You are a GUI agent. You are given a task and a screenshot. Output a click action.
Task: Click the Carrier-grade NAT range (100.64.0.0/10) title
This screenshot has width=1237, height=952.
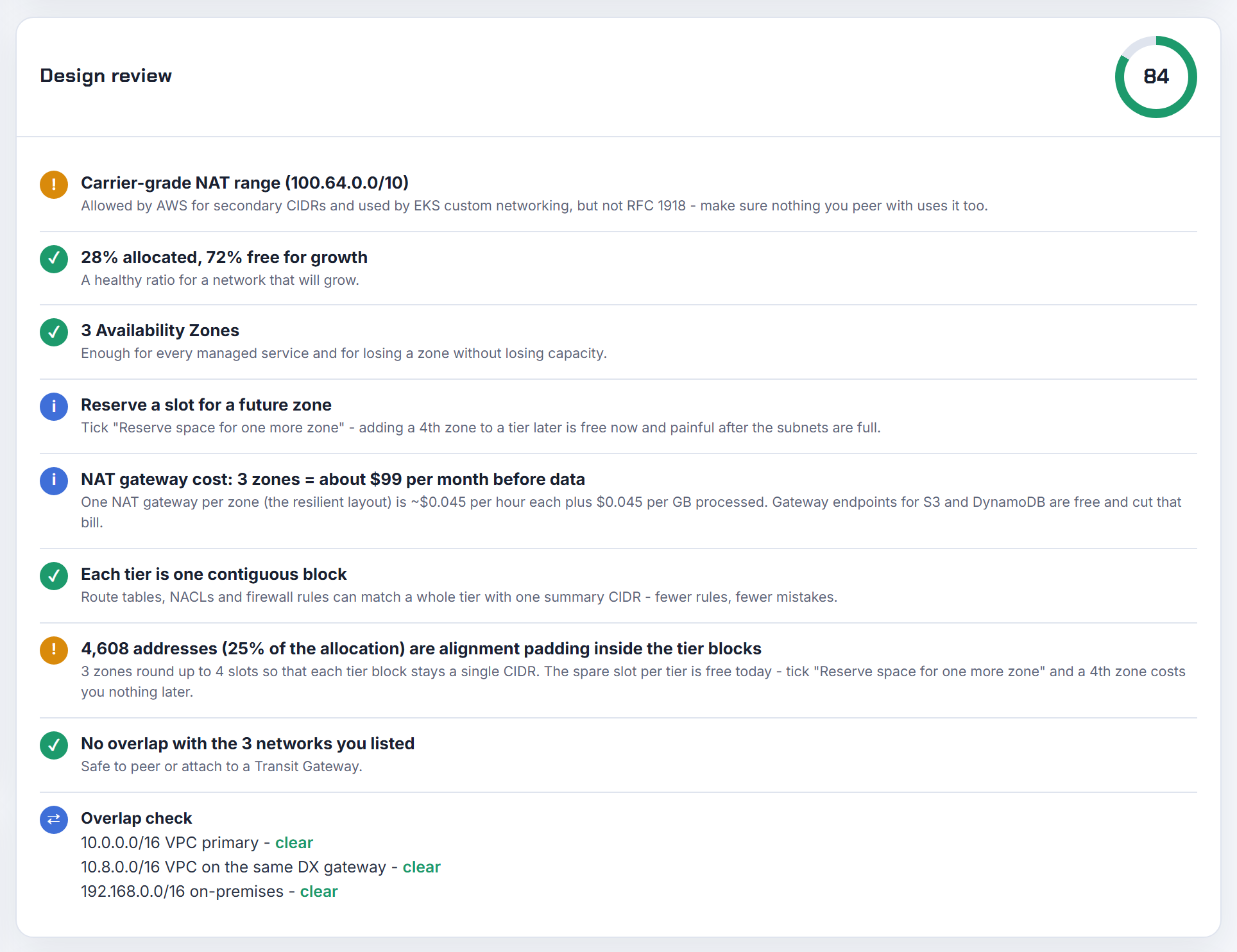coord(245,183)
